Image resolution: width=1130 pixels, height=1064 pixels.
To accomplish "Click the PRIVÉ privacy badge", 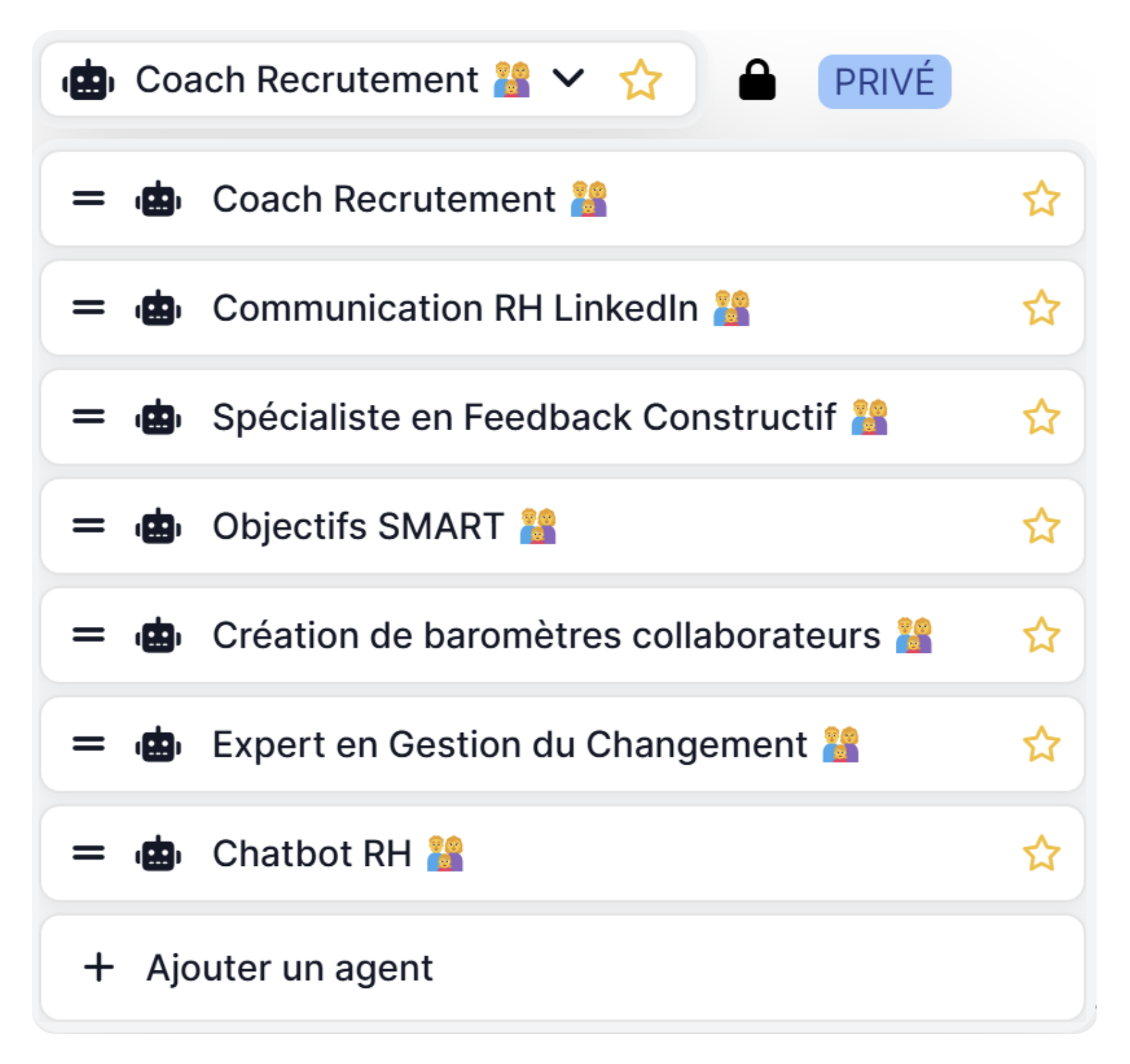I will tap(884, 82).
